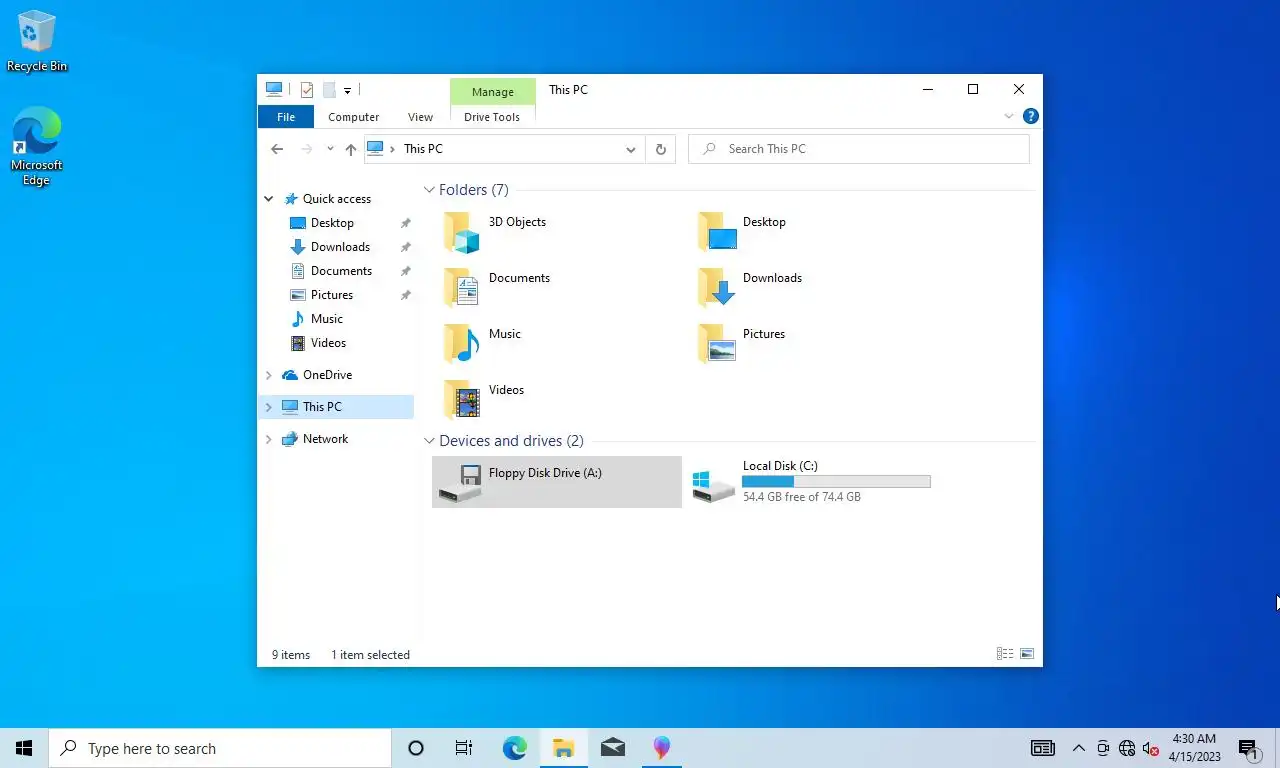The image size is (1280, 768).
Task: Switch to the Computer ribbon tab
Action: pyautogui.click(x=354, y=117)
